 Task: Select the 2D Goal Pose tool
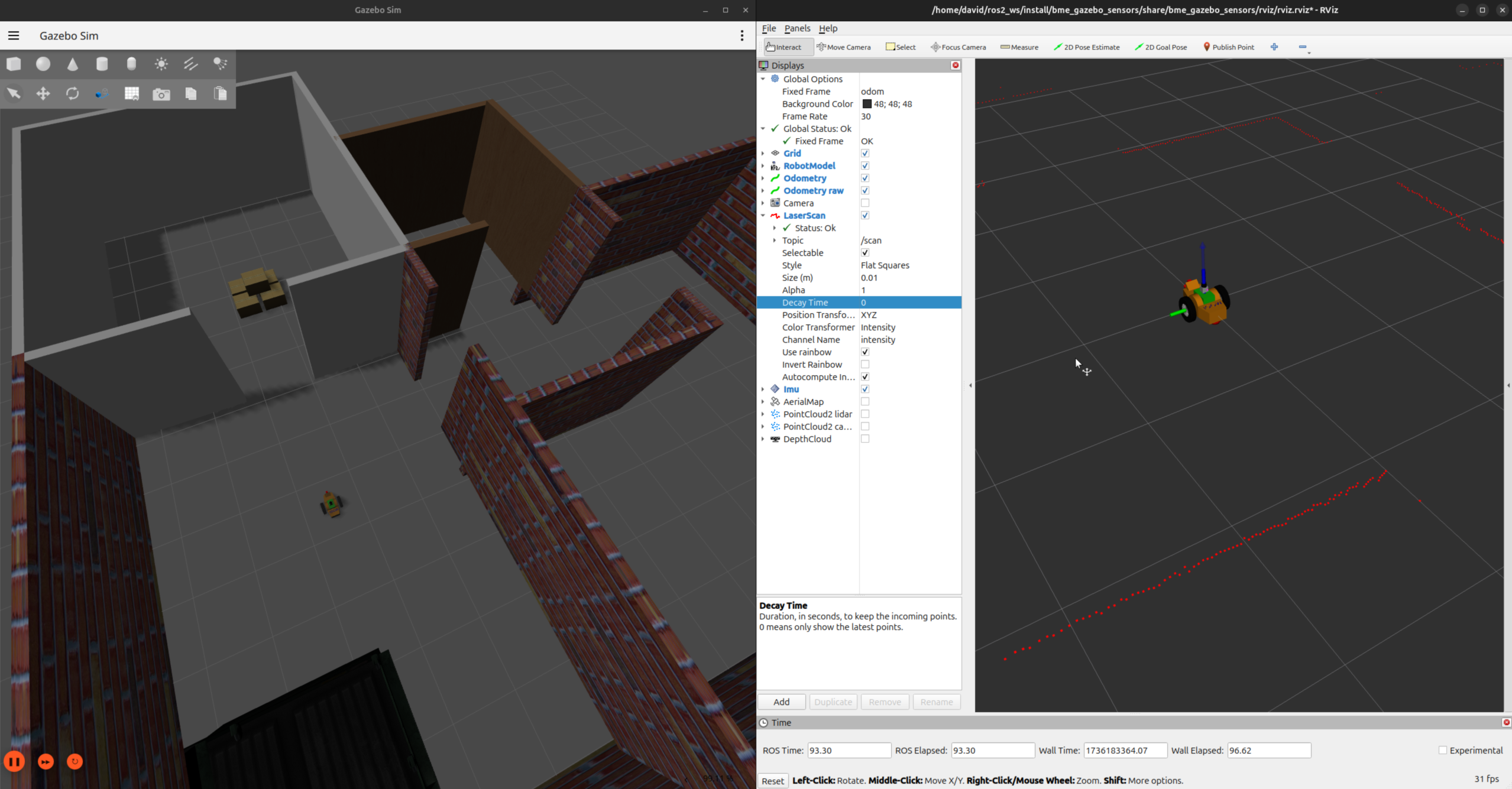click(1161, 47)
